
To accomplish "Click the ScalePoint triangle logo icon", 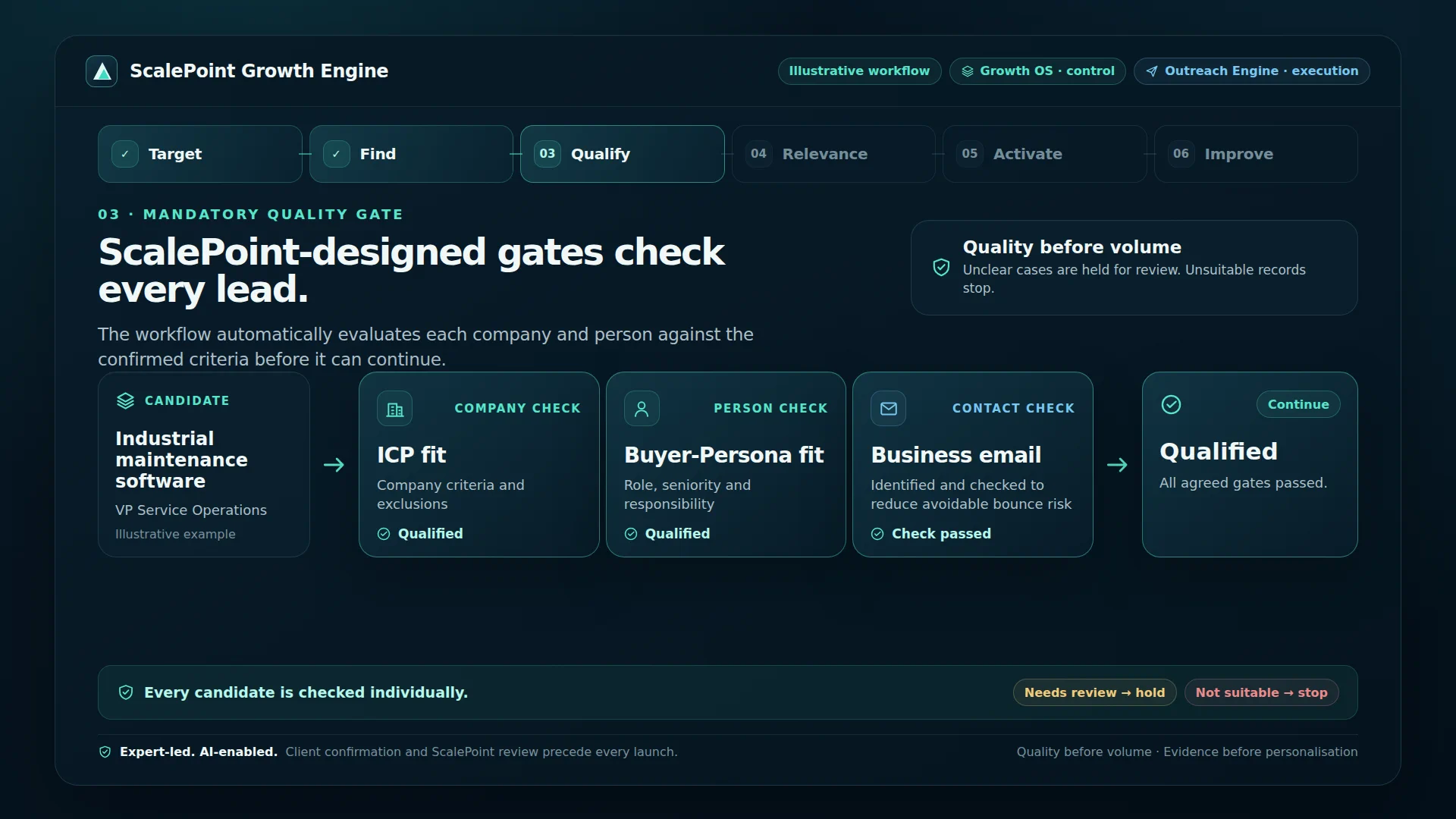I will [102, 71].
